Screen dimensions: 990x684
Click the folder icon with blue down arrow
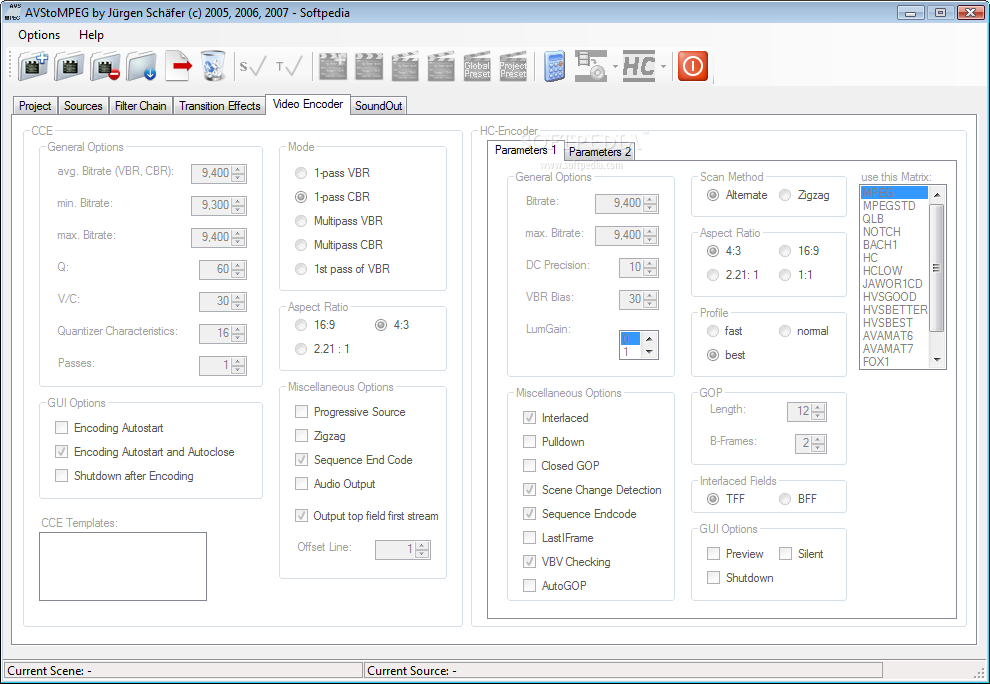(141, 66)
